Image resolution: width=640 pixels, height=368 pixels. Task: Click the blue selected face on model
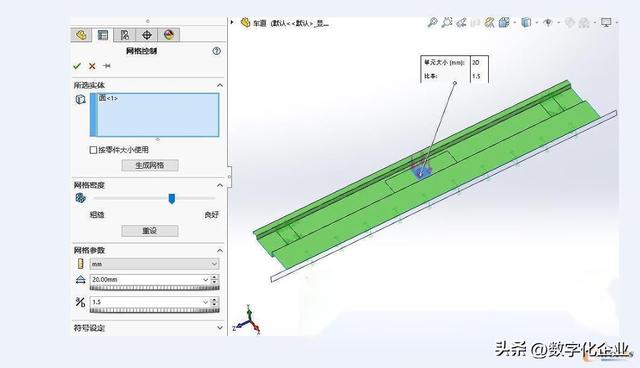coord(421,173)
